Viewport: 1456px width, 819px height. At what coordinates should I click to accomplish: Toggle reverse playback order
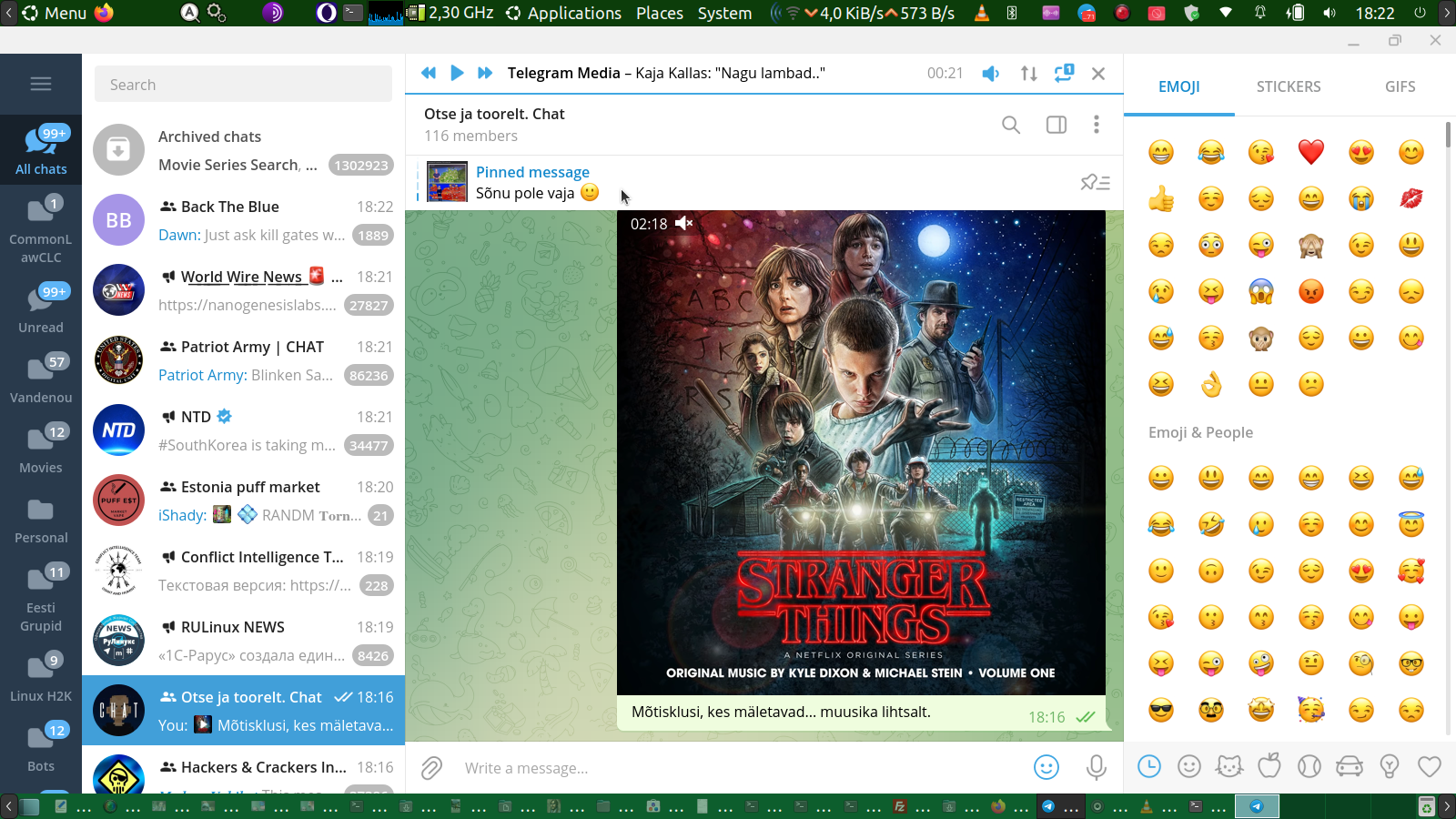tap(1029, 73)
